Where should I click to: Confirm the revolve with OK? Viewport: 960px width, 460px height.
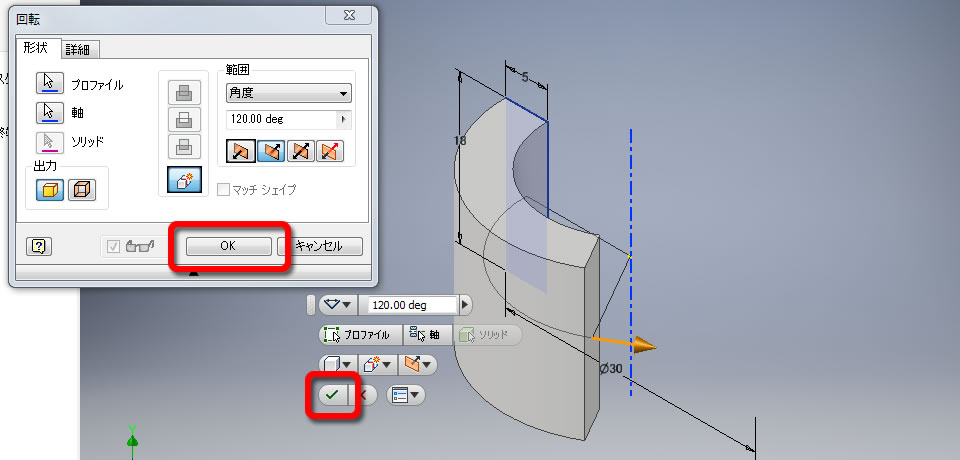click(228, 246)
